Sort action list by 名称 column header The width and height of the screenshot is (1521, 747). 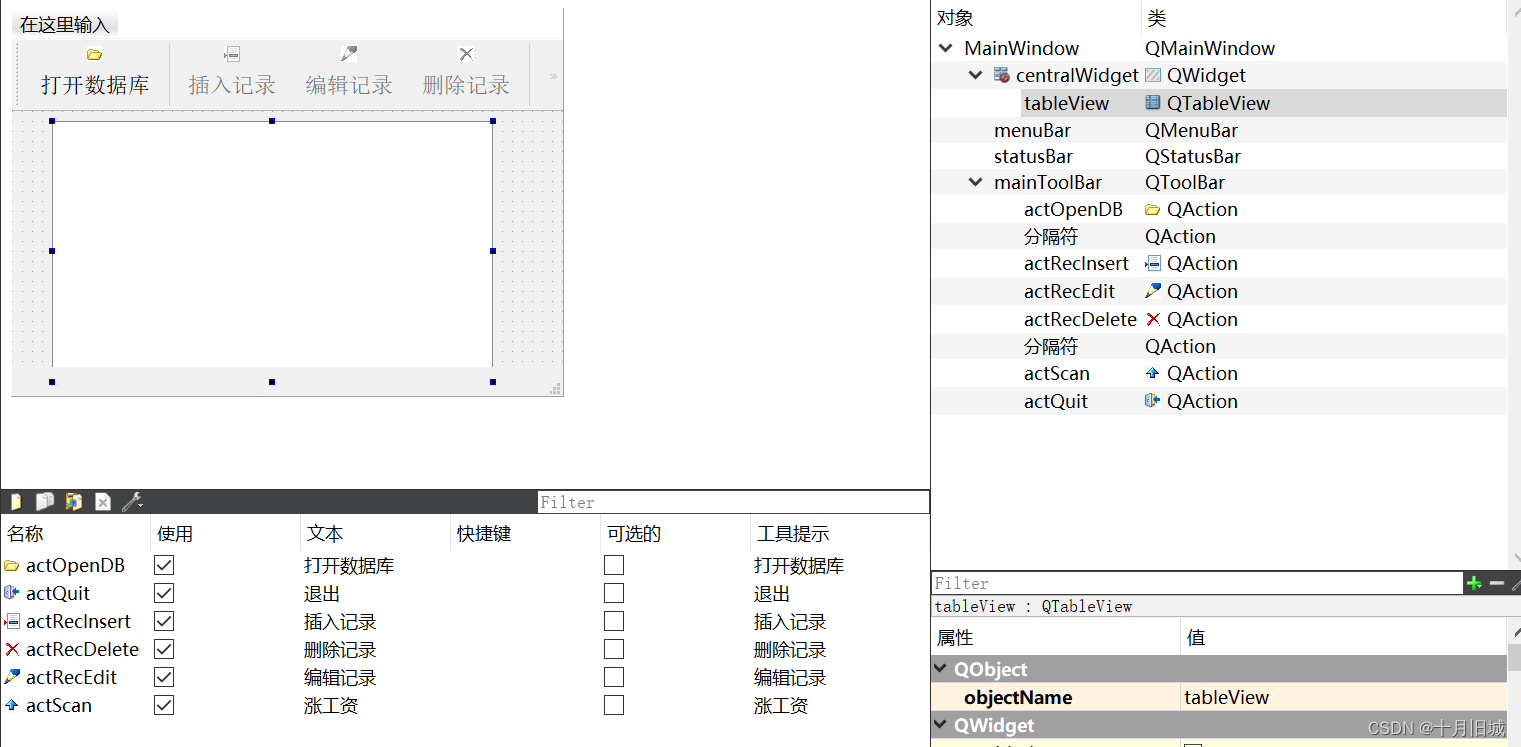pyautogui.click(x=75, y=534)
